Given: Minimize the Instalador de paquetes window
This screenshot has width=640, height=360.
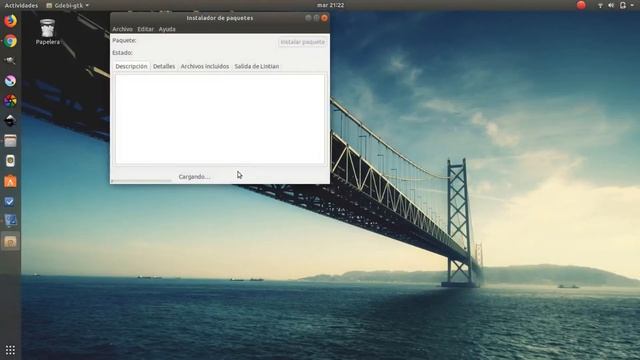Looking at the screenshot, I should (308, 18).
